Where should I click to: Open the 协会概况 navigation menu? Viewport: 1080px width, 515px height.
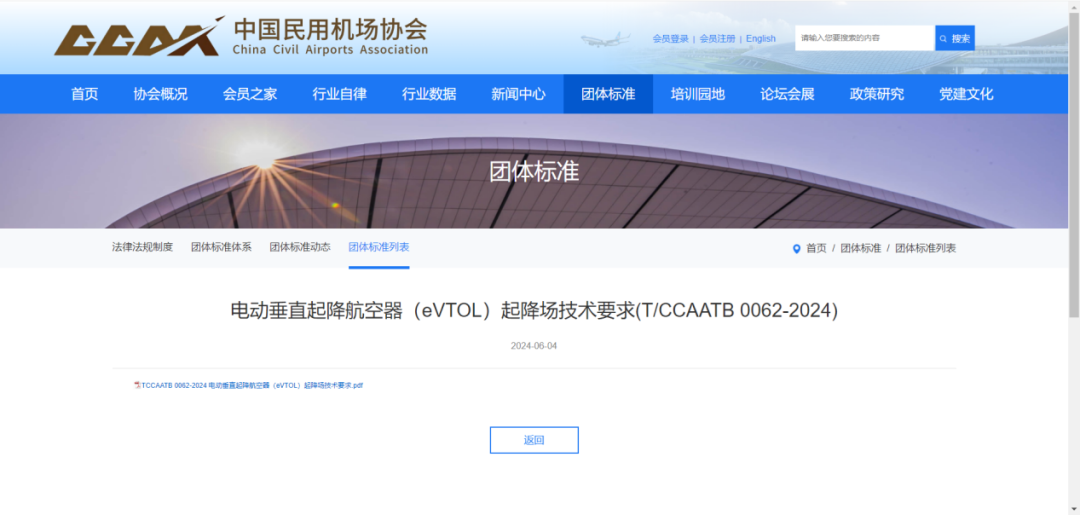coord(160,94)
